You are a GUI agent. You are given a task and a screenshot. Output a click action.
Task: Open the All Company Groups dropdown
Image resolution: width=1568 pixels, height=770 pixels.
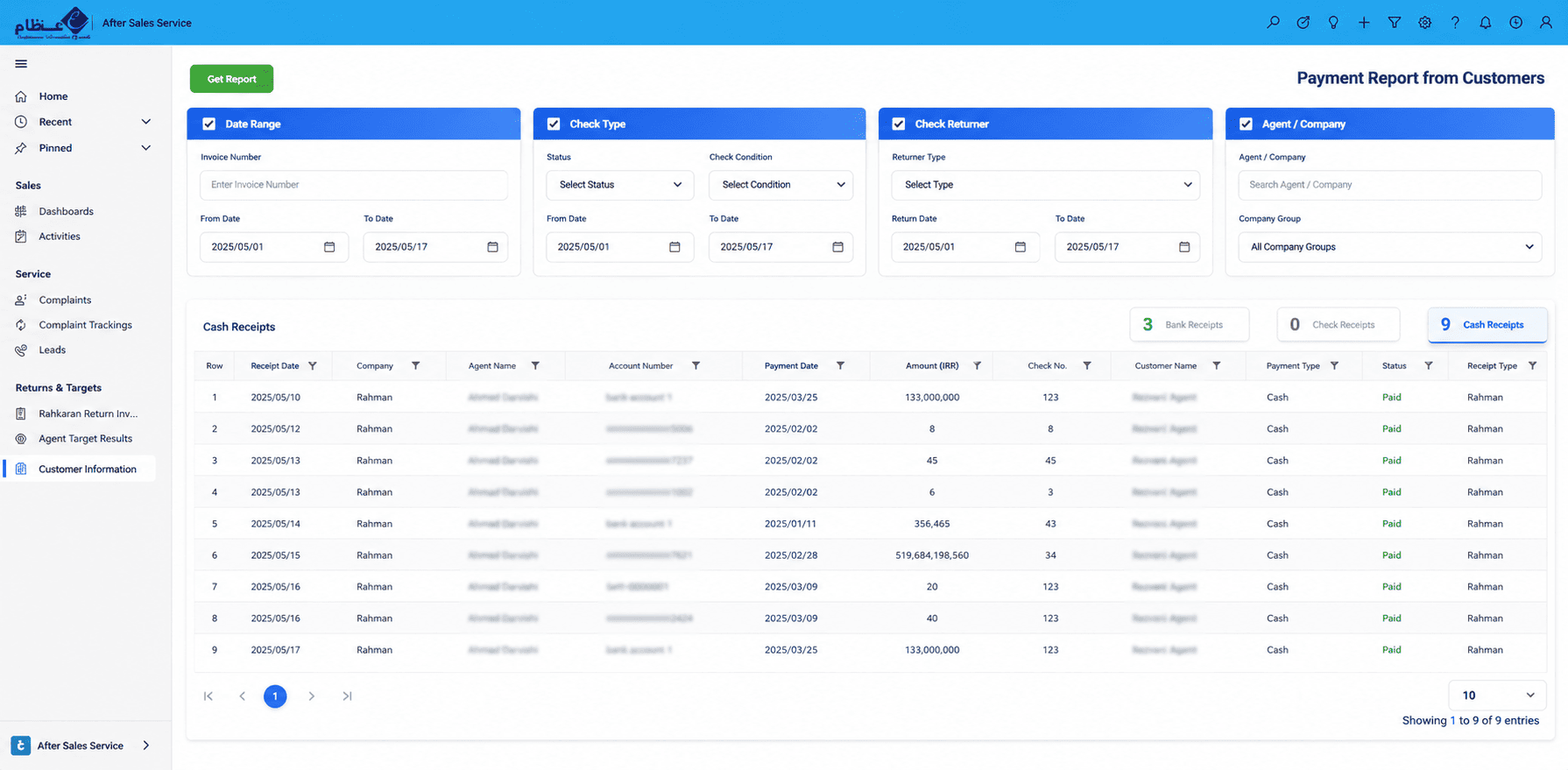coord(1390,247)
